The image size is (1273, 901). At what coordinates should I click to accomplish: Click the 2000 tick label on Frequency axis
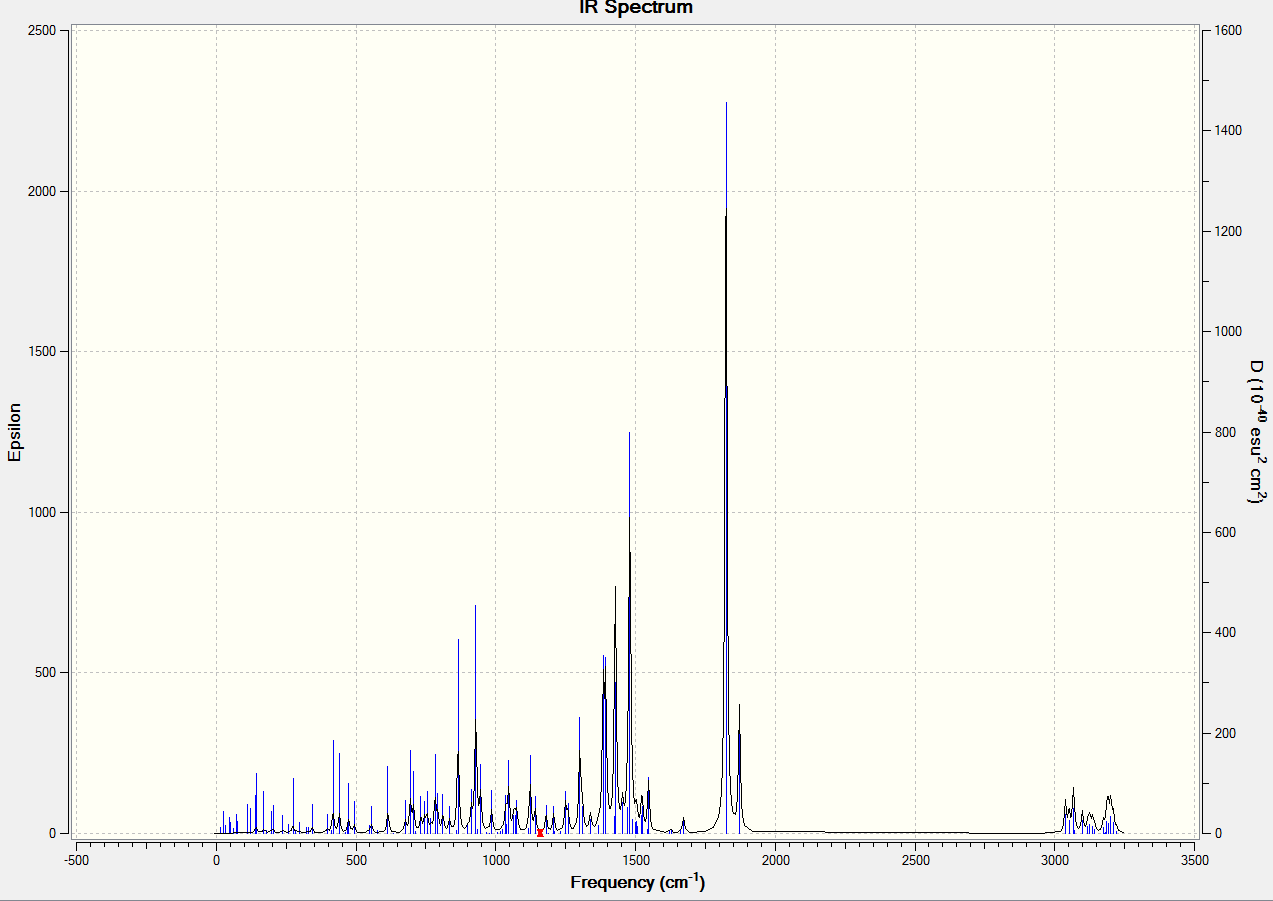pyautogui.click(x=775, y=859)
